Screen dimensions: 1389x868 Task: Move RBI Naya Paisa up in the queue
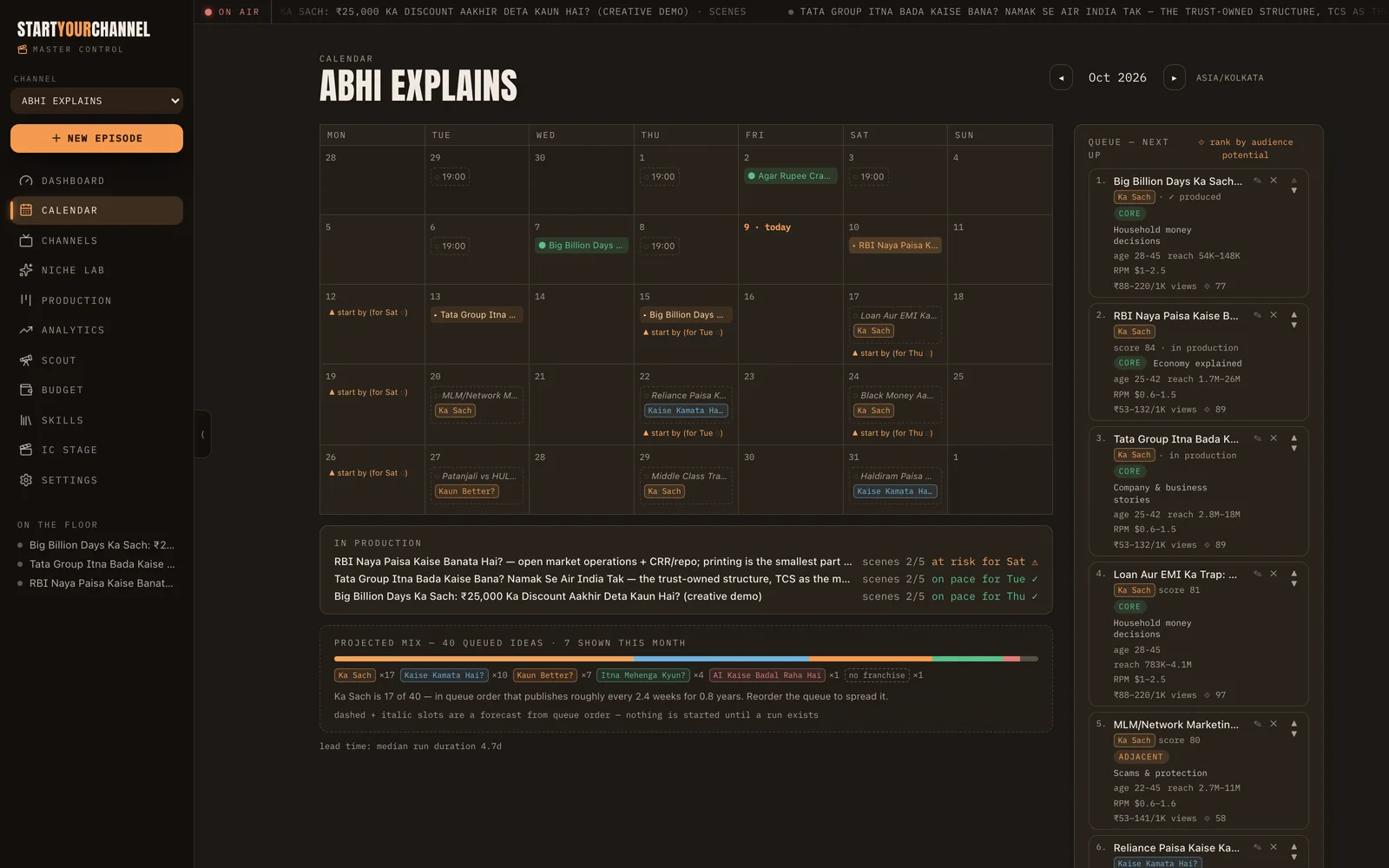click(1294, 314)
